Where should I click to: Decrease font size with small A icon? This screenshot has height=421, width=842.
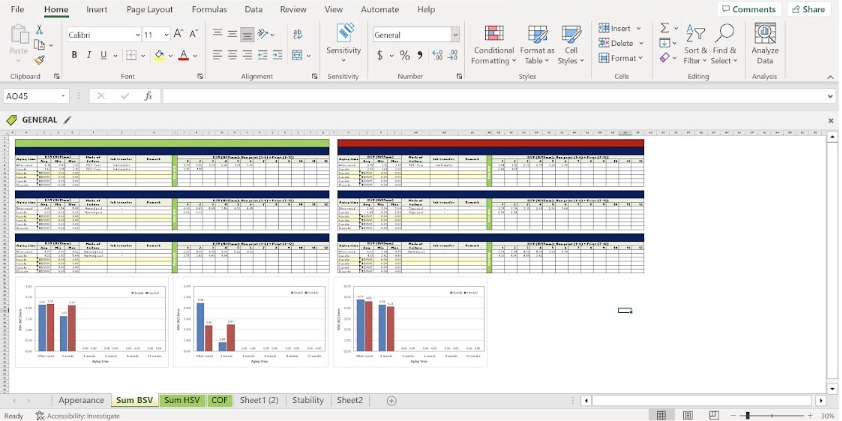click(193, 34)
